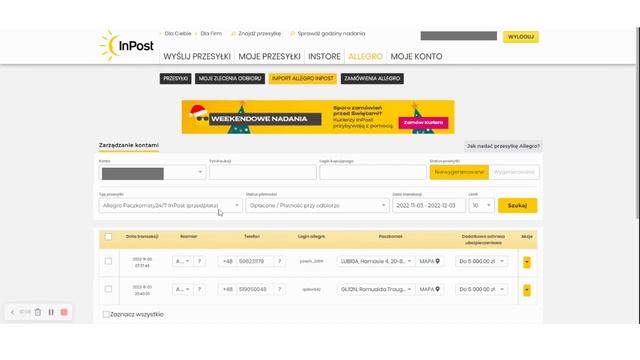Image resolution: width=640 pixels, height=360 pixels.
Task: Open map pin for GLI12N paczkomat row
Action: pos(438,289)
